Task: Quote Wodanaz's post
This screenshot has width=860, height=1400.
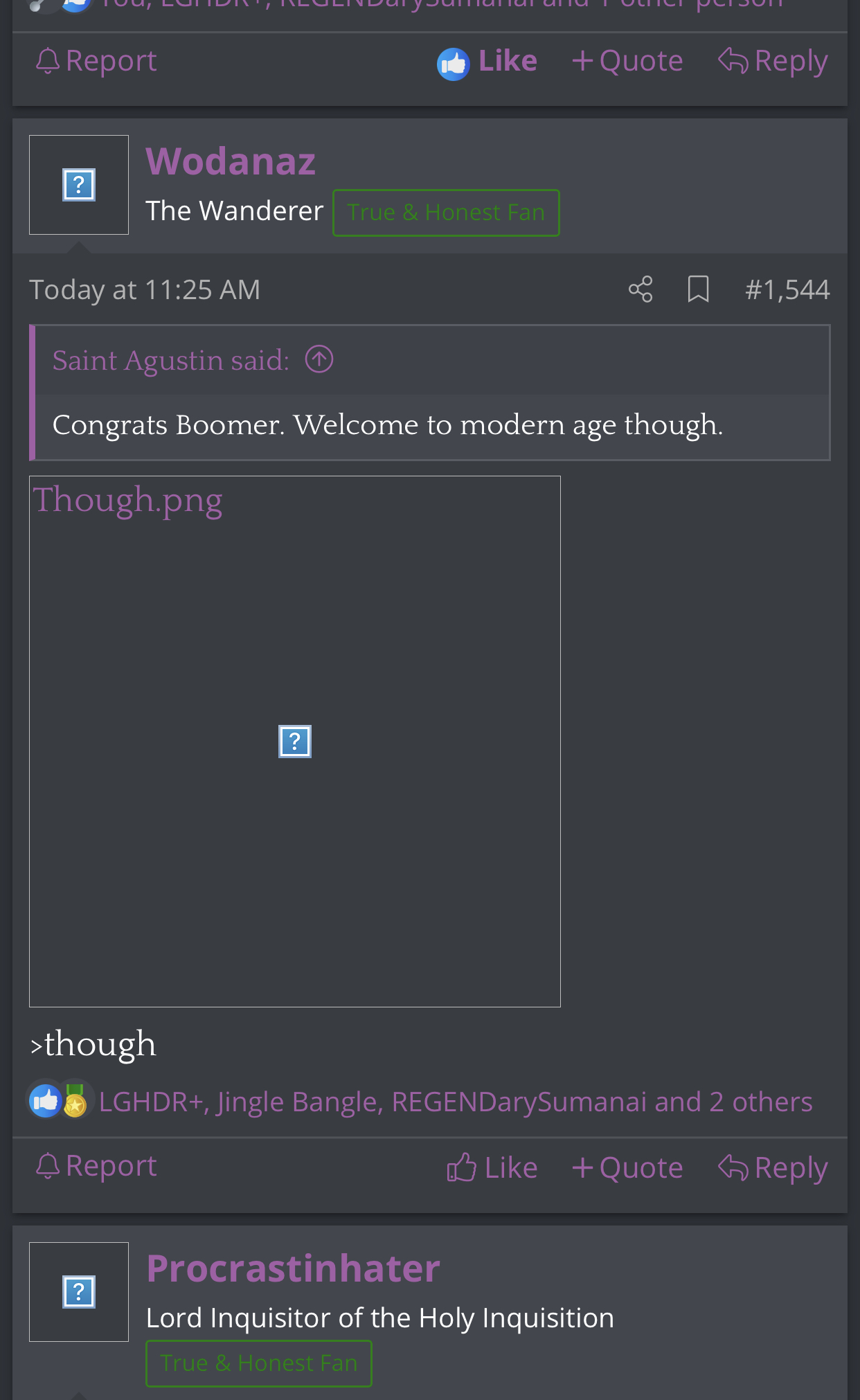Action: click(627, 1168)
